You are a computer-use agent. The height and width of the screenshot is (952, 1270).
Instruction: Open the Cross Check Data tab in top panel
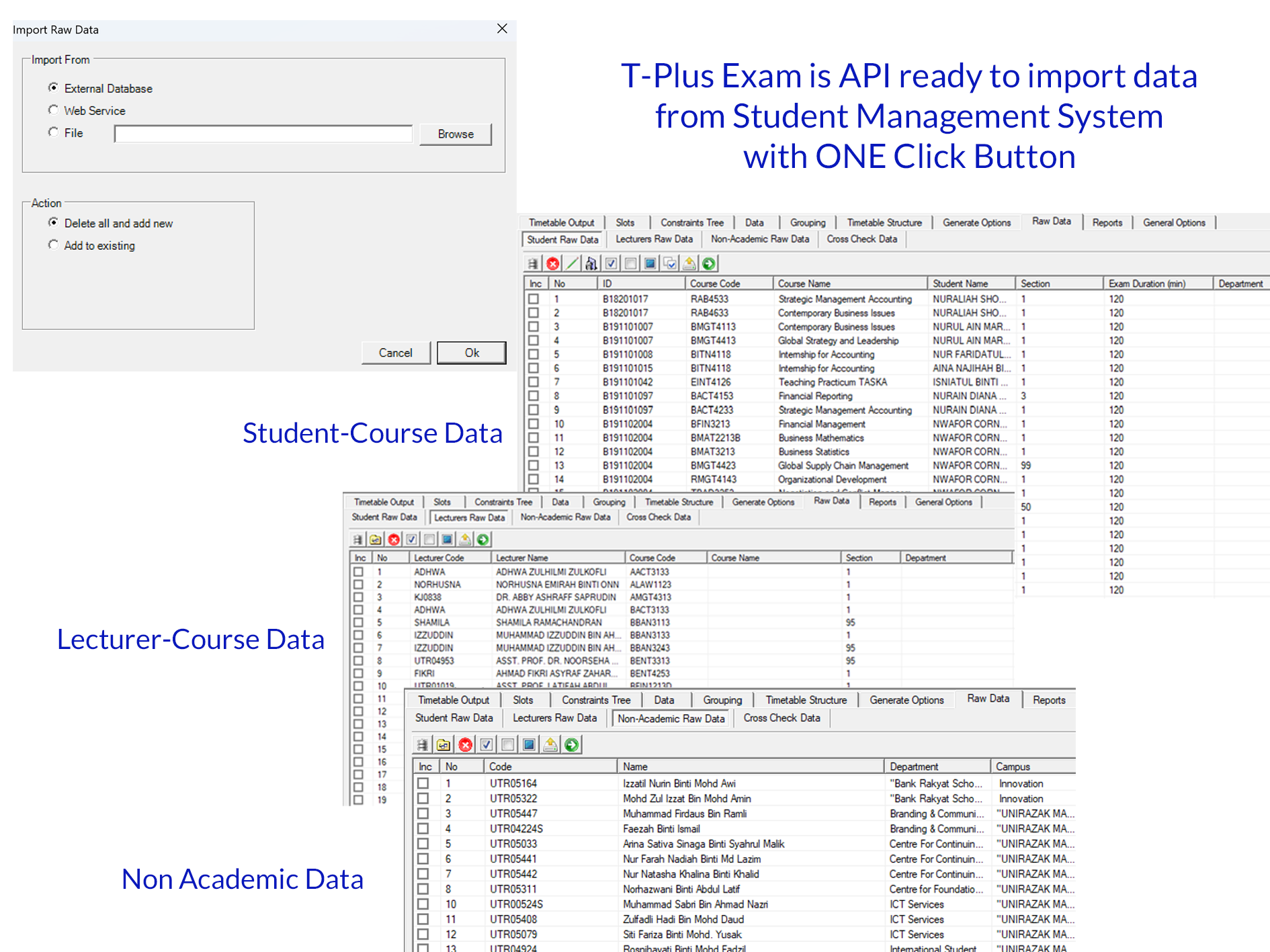(x=861, y=239)
